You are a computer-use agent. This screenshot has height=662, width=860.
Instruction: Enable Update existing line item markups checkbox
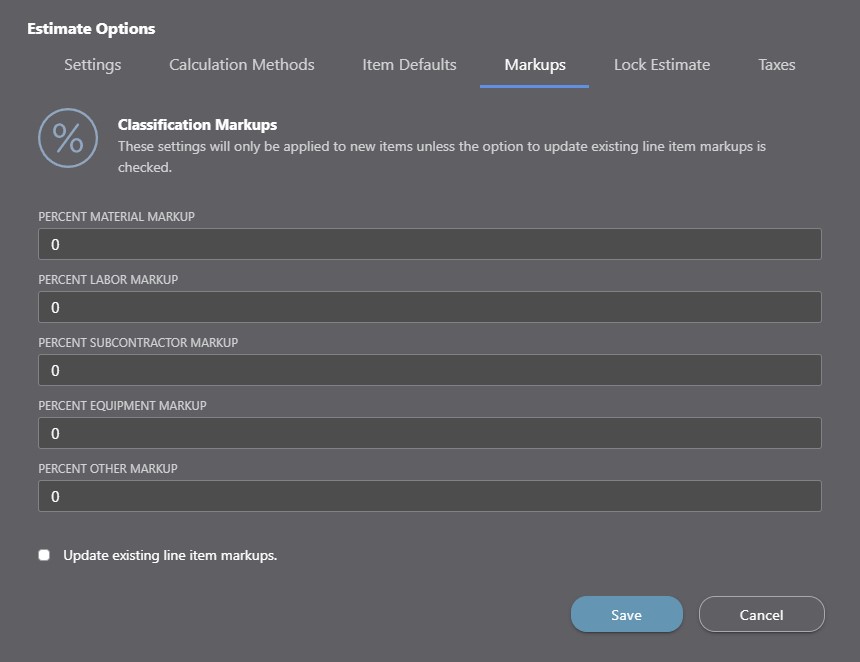click(x=44, y=555)
